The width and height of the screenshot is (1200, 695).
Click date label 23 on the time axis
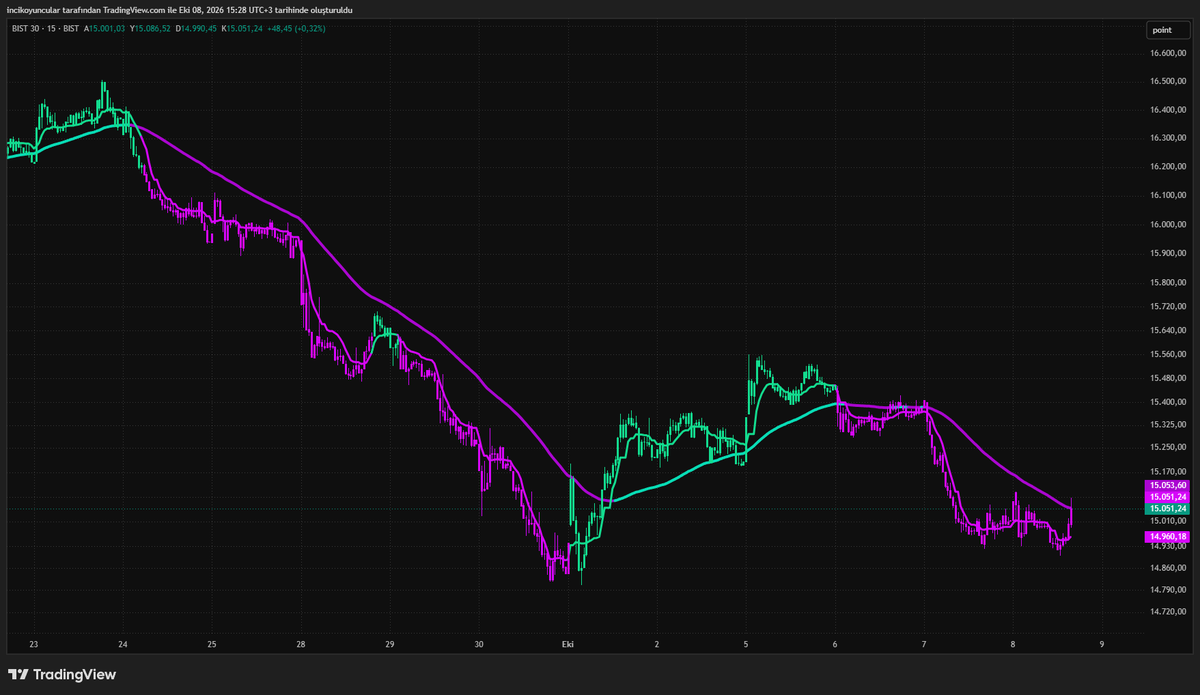34,645
